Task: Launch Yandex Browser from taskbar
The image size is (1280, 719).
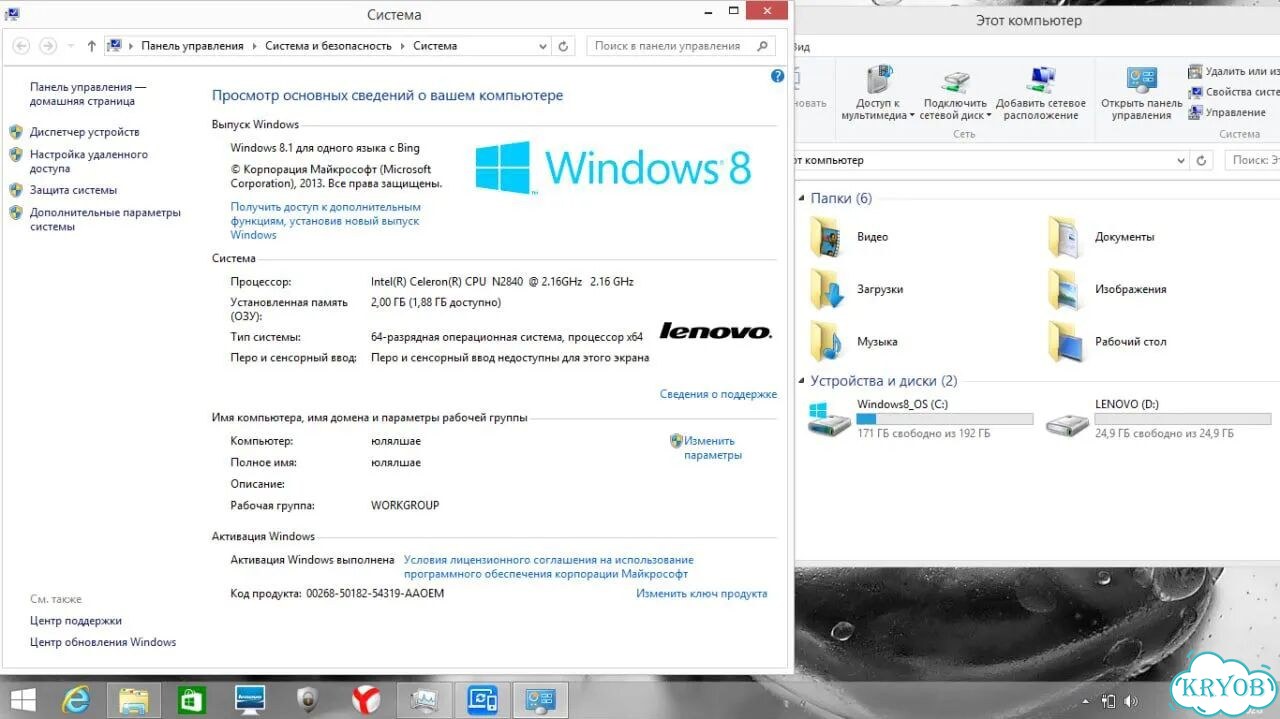Action: coord(366,699)
